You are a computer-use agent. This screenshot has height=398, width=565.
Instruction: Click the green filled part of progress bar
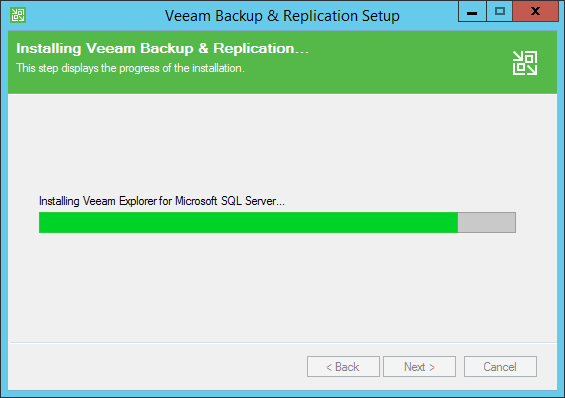tap(248, 223)
